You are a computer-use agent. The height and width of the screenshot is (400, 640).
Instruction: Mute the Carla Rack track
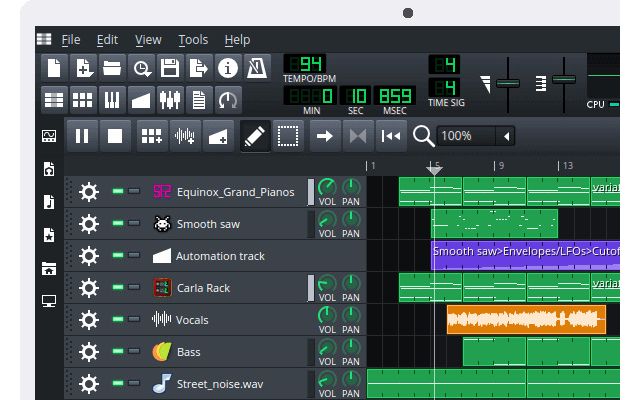[118, 287]
